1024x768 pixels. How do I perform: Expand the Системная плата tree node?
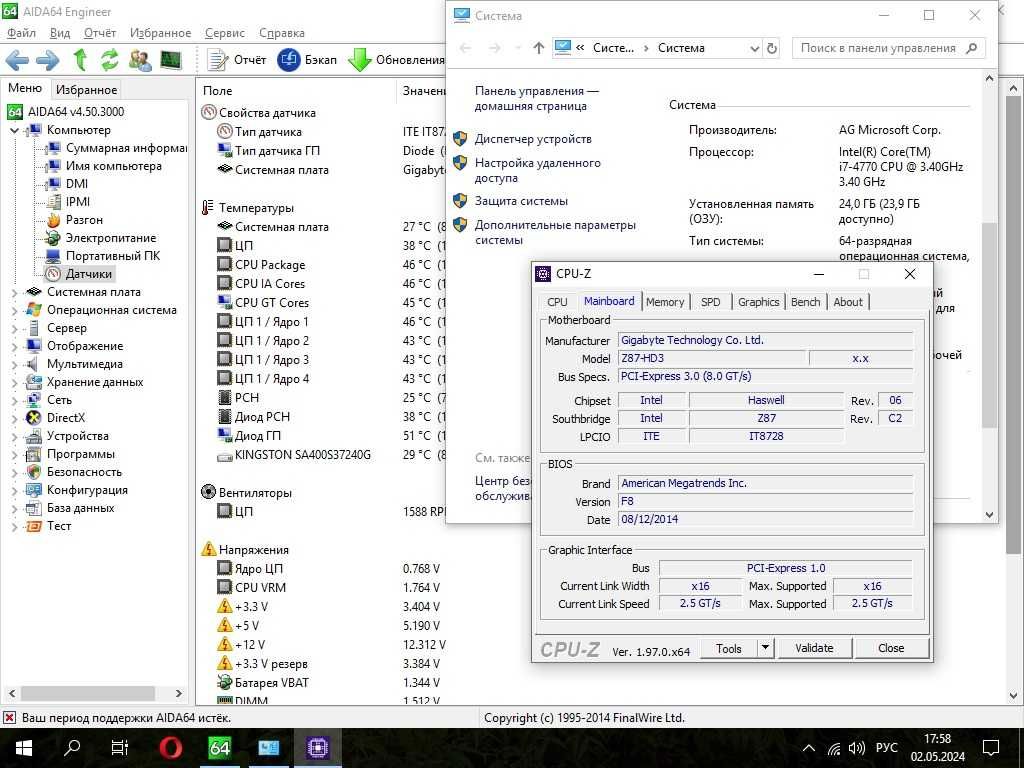14,293
